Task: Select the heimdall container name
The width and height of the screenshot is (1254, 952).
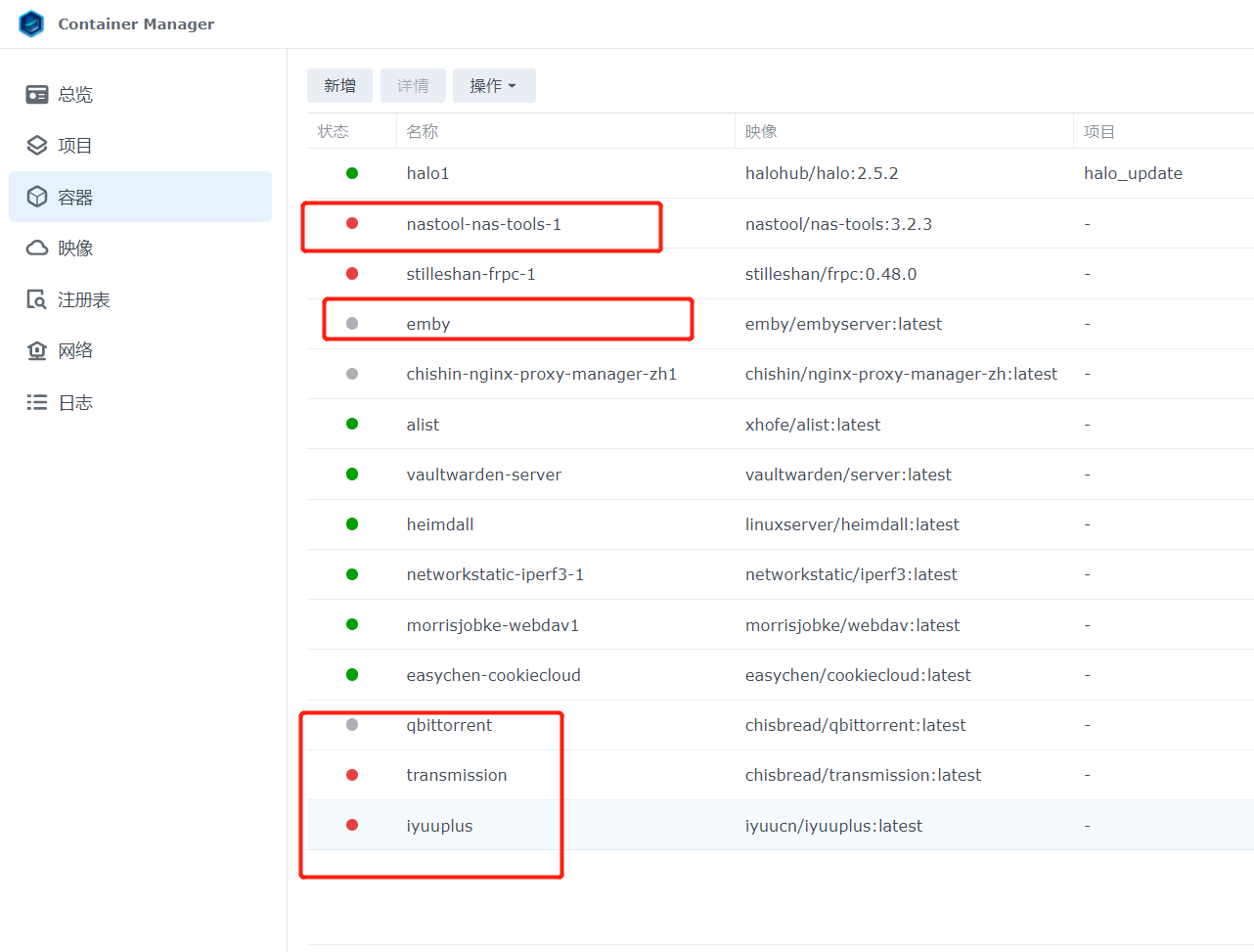Action: (440, 524)
